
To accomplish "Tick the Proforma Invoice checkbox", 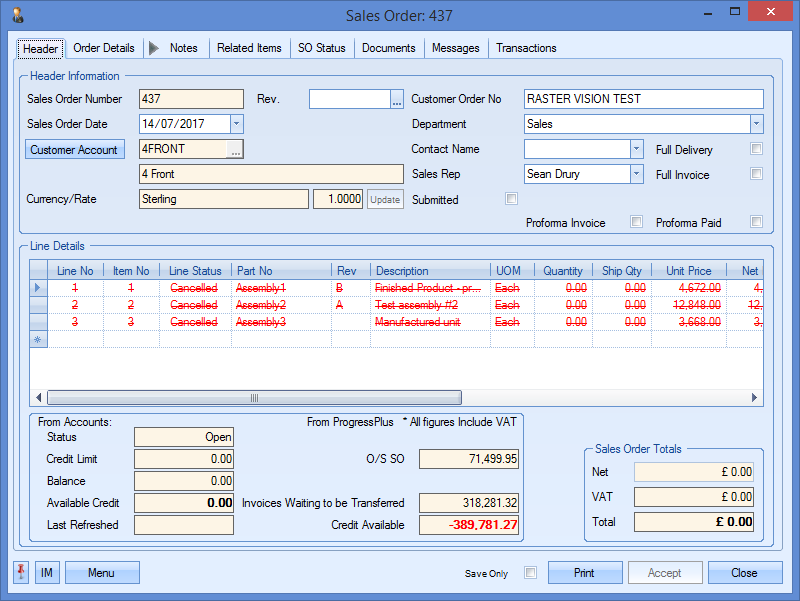I will (636, 222).
